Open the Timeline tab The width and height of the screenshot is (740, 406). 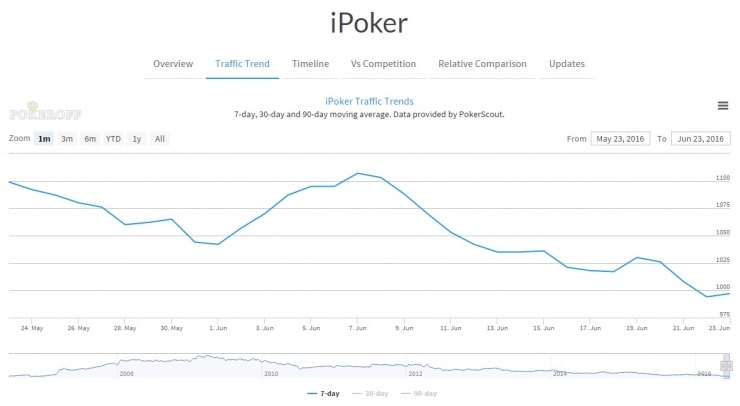[310, 64]
